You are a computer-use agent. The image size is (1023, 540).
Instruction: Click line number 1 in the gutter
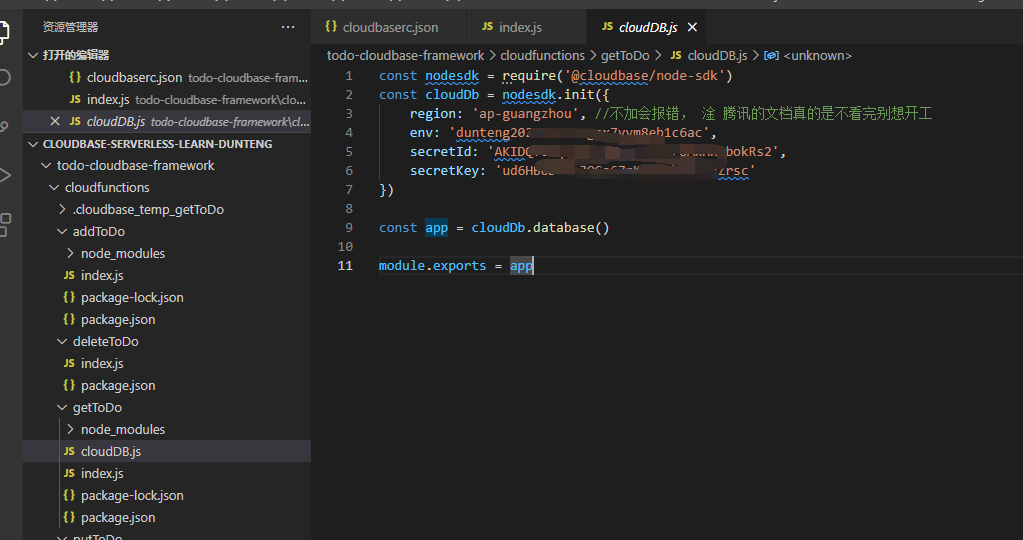coord(349,76)
